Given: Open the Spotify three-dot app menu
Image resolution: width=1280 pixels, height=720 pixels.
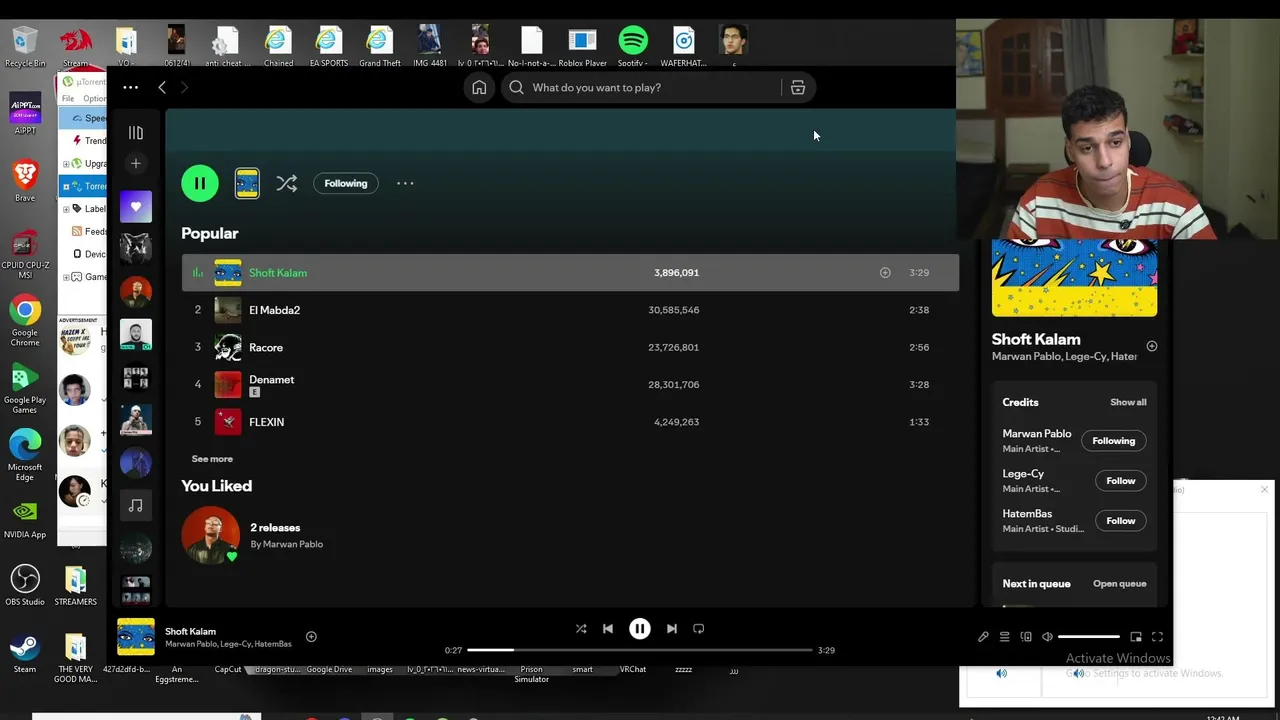Looking at the screenshot, I should coord(130,88).
